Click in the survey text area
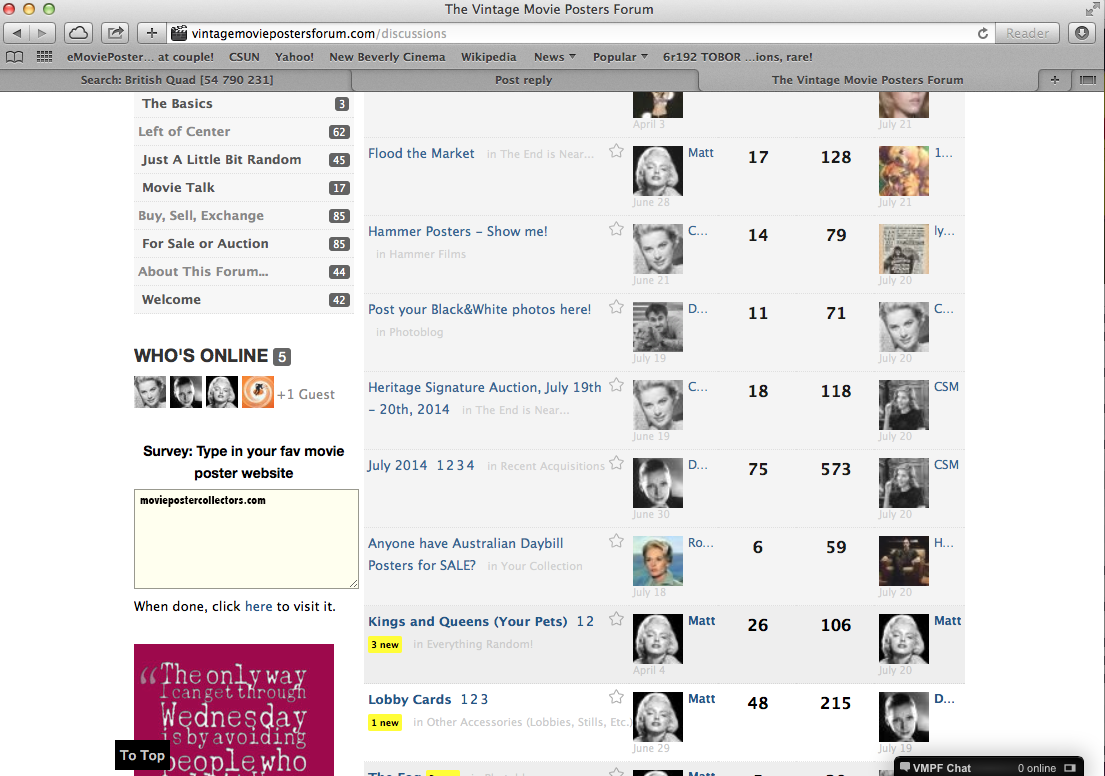 pos(246,538)
